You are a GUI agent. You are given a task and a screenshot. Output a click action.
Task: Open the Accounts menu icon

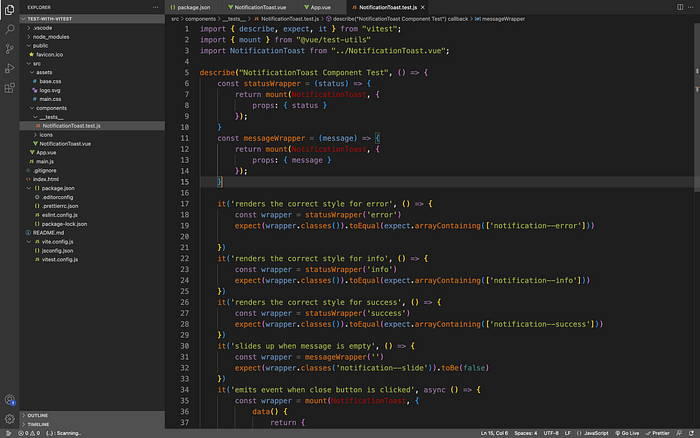pyautogui.click(x=9, y=400)
